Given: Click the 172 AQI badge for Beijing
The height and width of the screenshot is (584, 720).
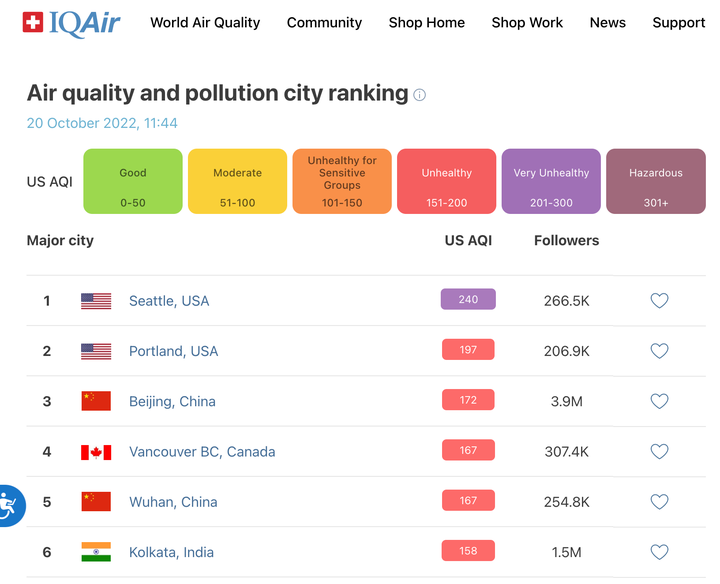Looking at the screenshot, I should click(468, 400).
